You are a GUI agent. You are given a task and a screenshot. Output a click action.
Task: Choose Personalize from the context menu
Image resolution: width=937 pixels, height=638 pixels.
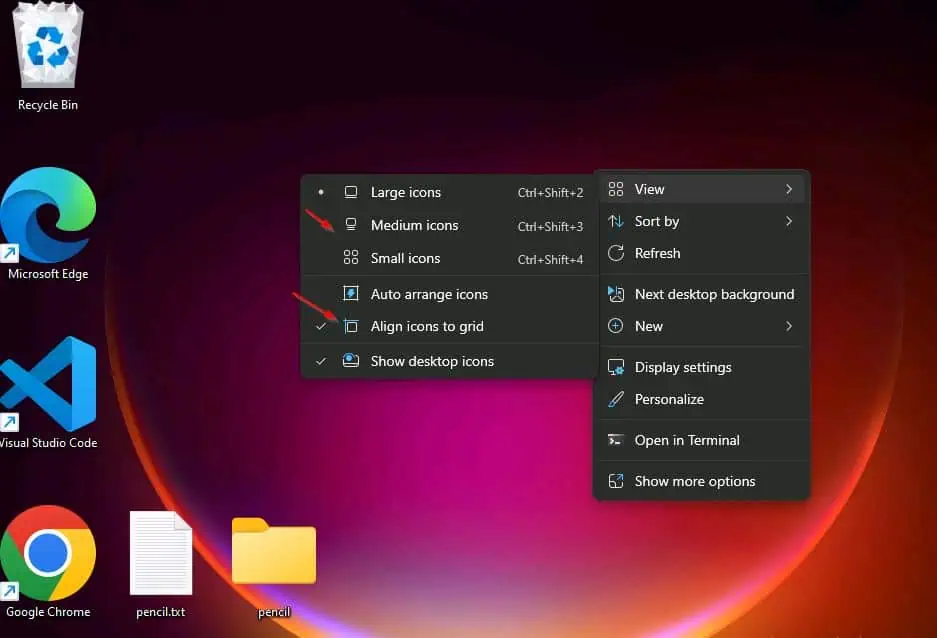[702, 399]
